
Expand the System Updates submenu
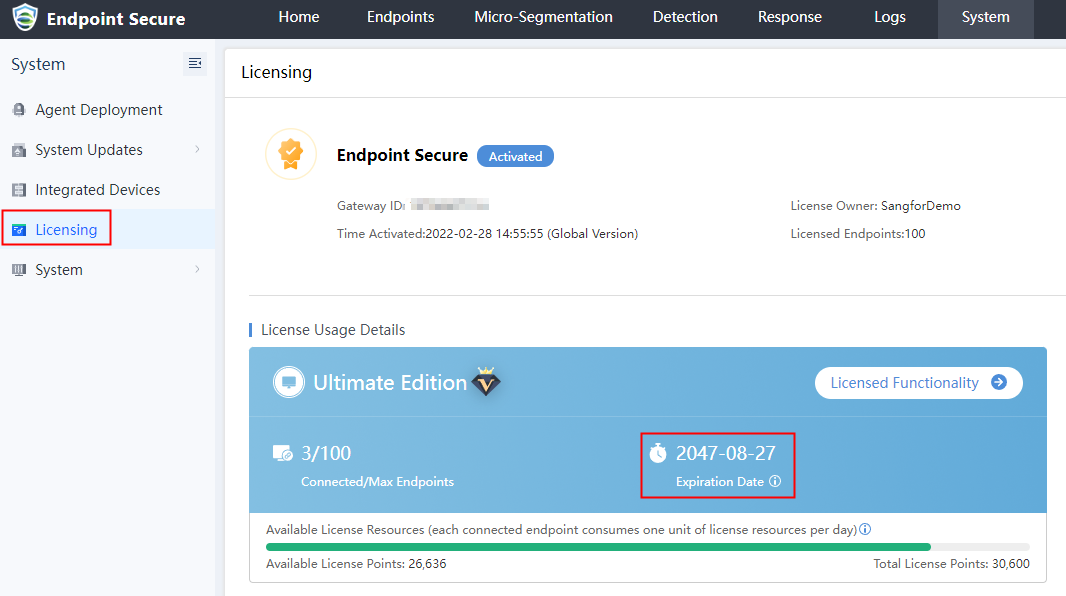point(197,150)
